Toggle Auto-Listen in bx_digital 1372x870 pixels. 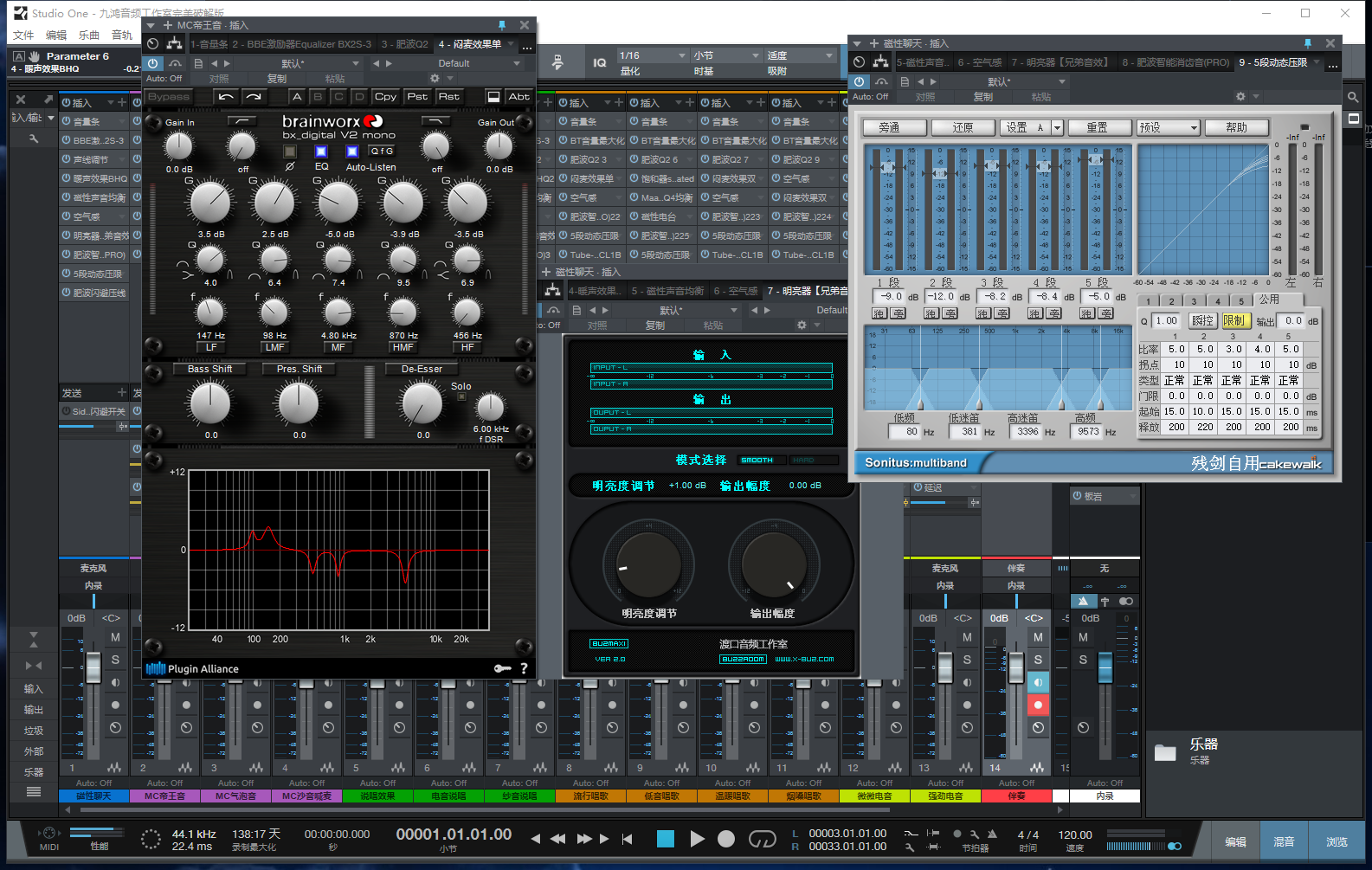click(x=352, y=151)
